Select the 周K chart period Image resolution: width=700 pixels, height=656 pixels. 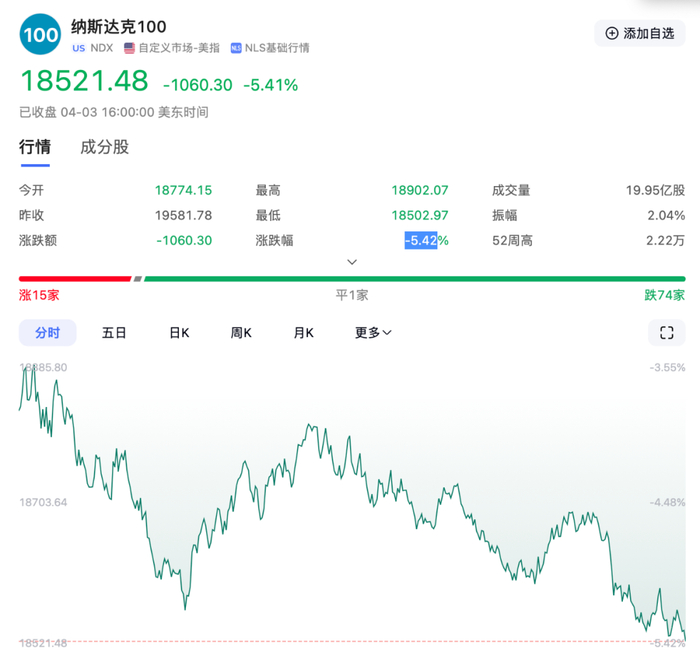tap(241, 333)
